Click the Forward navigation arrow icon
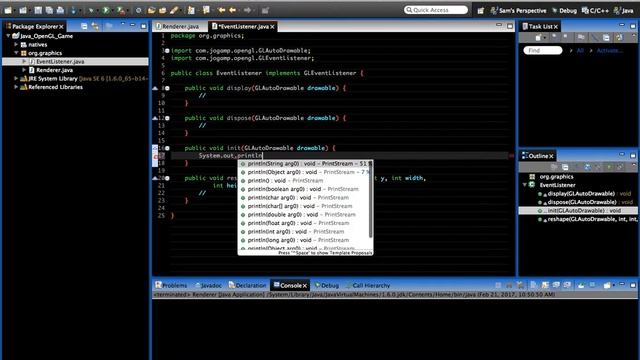 click(x=247, y=10)
